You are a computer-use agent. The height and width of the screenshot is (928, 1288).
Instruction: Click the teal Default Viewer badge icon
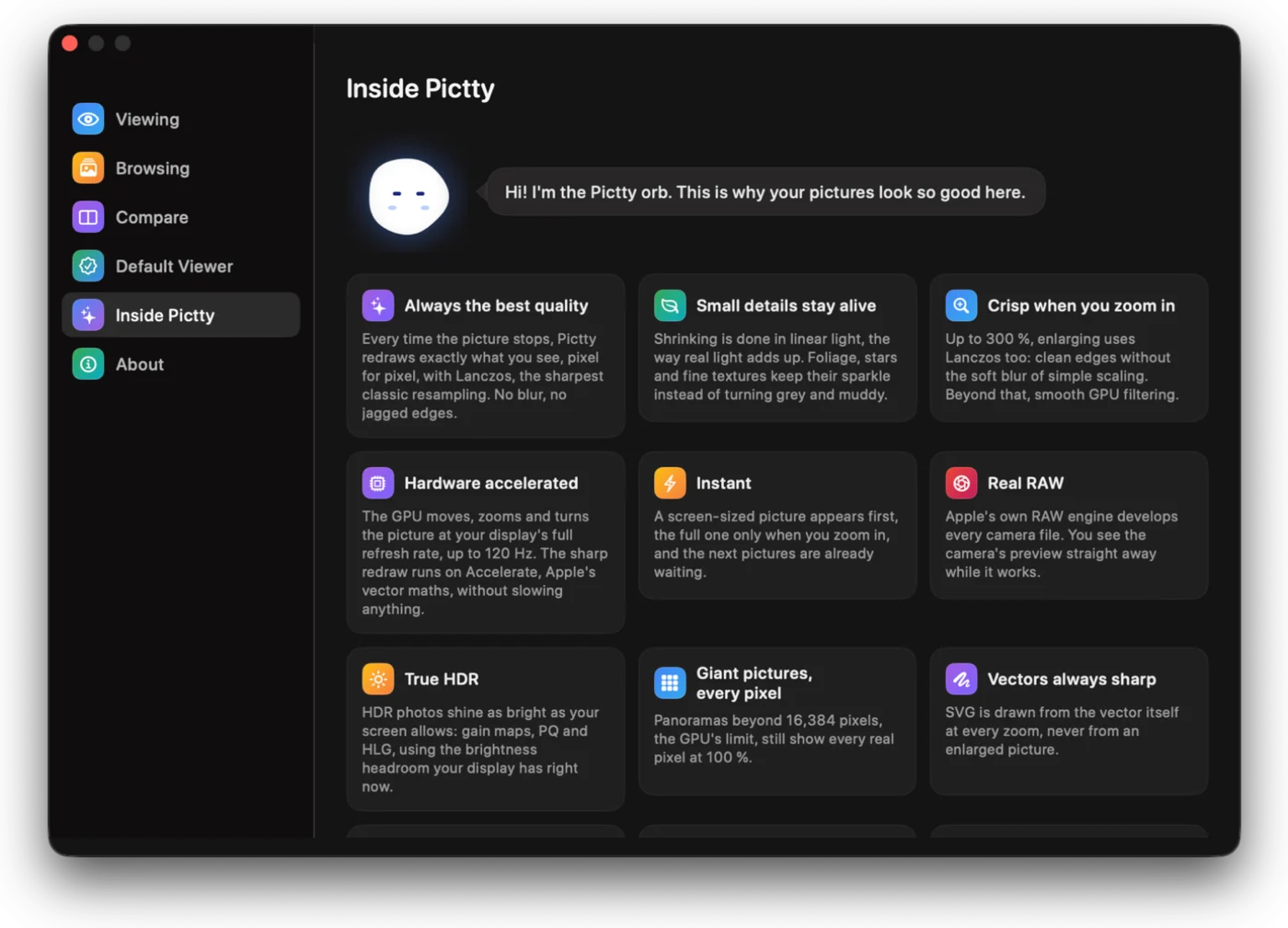click(88, 266)
